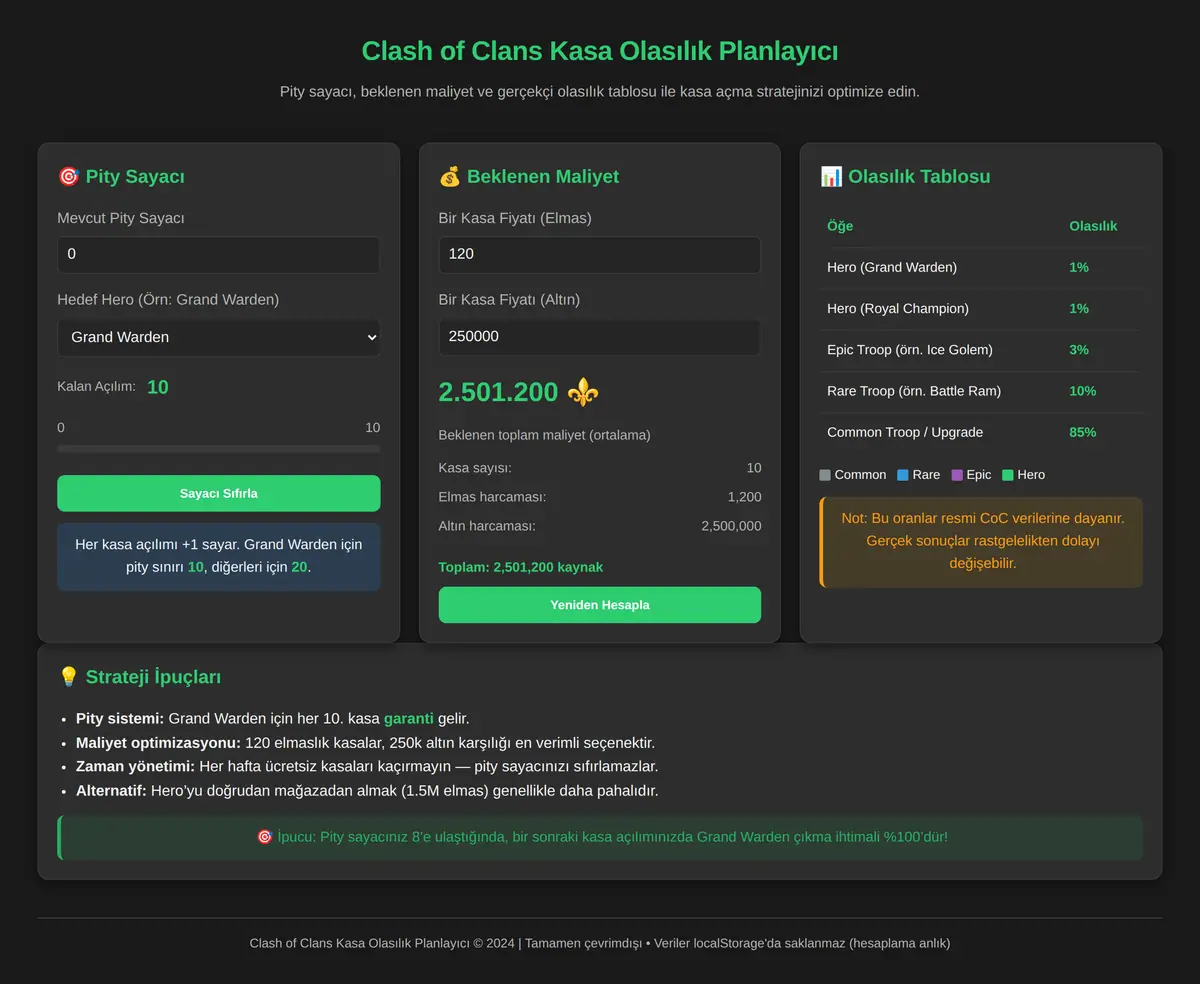
Task: Click the Zaman yönetimi tip line
Action: [x=367, y=766]
